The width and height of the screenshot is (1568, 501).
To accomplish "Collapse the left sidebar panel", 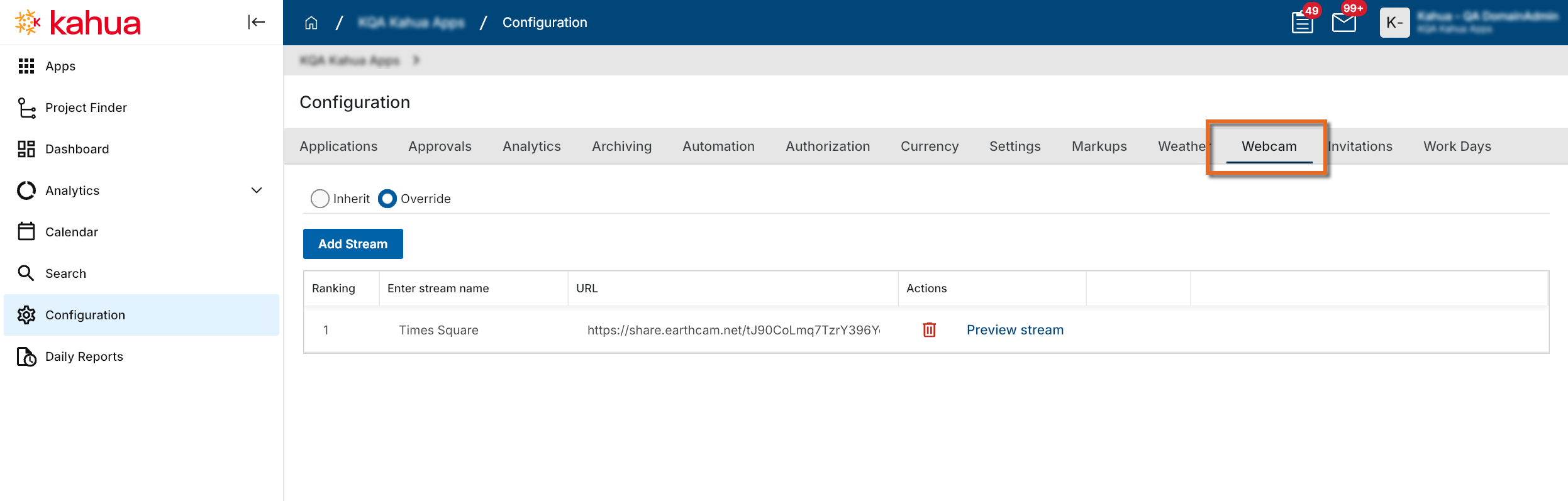I will 256,22.
